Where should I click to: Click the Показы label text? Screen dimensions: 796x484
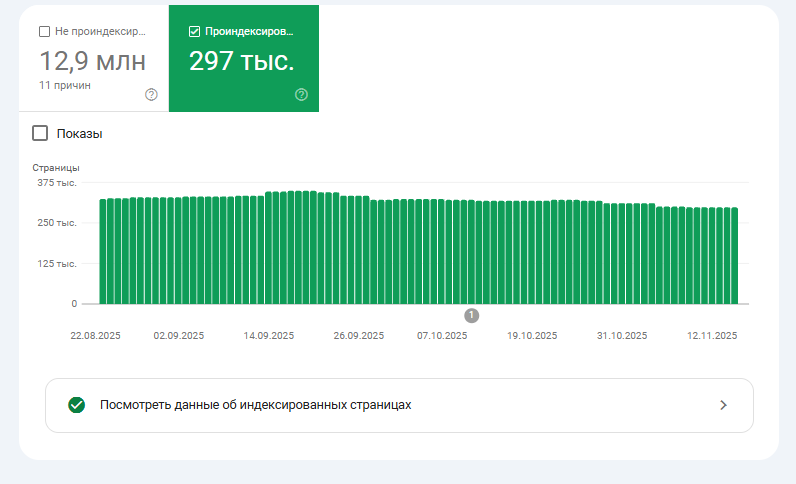[80, 134]
